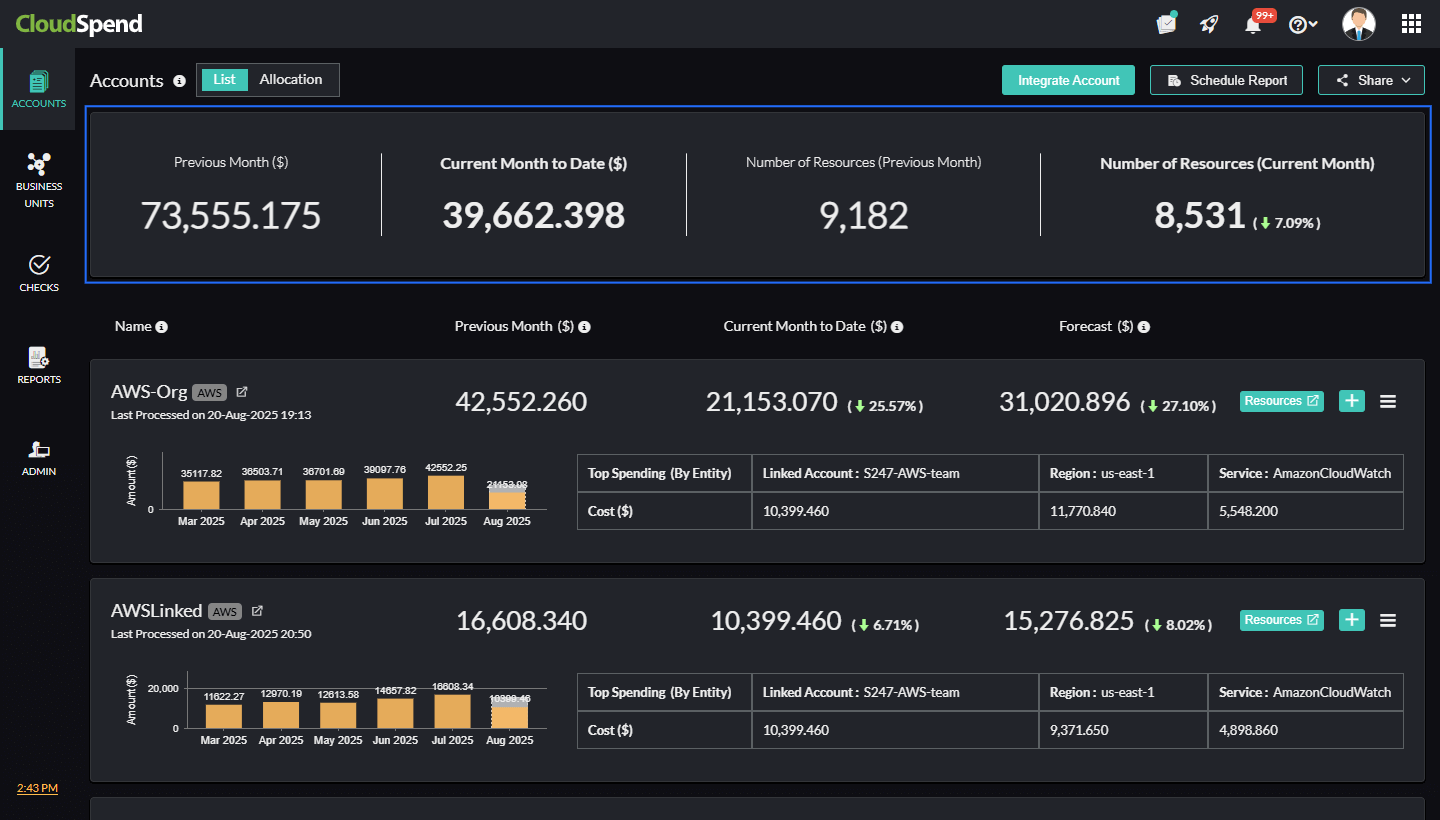Switch to Allocation view

click(291, 80)
